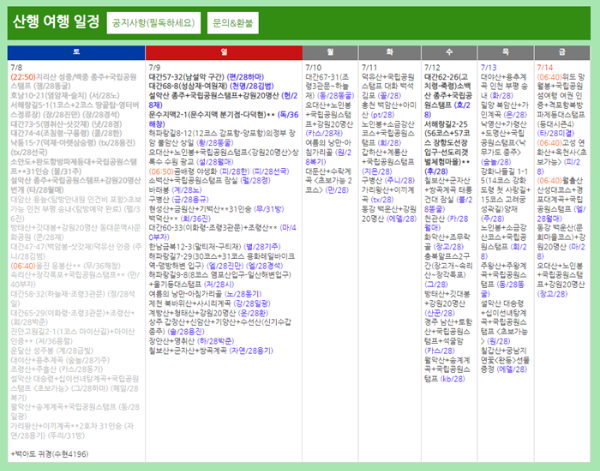Open 7/10 오대산+노인봉 trip entry

pyautogui.click(x=329, y=119)
